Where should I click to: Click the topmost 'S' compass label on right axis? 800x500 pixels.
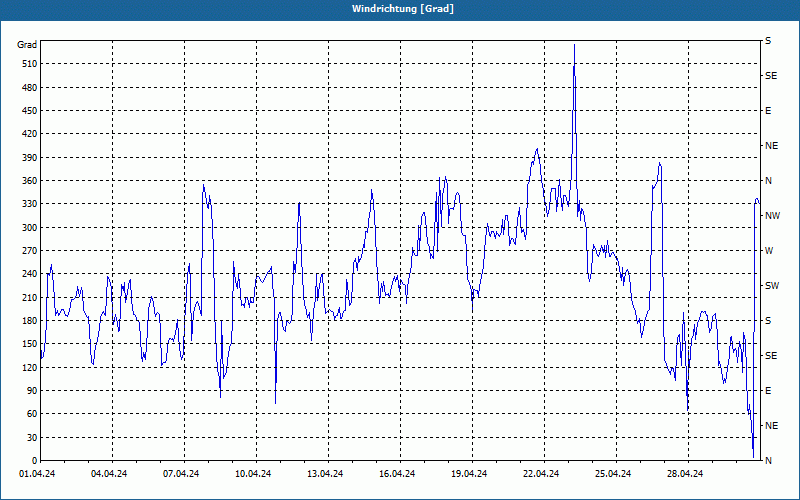(768, 41)
